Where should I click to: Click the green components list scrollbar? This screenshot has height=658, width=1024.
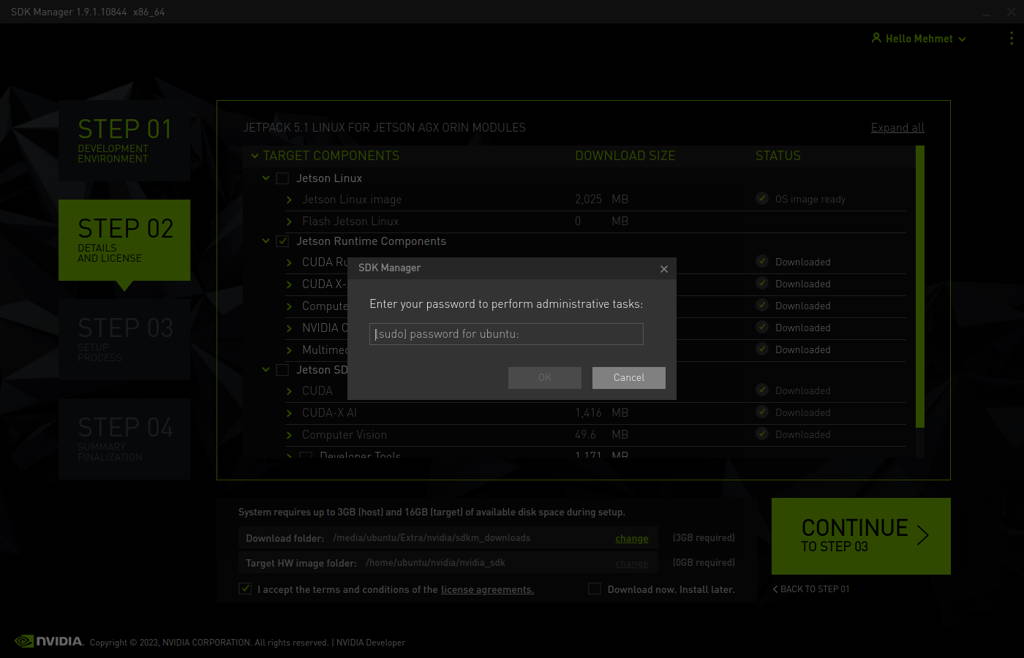tap(920, 287)
